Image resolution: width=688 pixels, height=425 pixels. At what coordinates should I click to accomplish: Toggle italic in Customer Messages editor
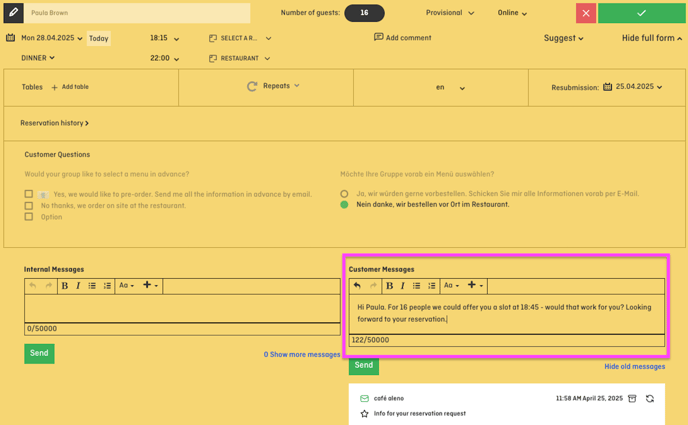point(403,286)
